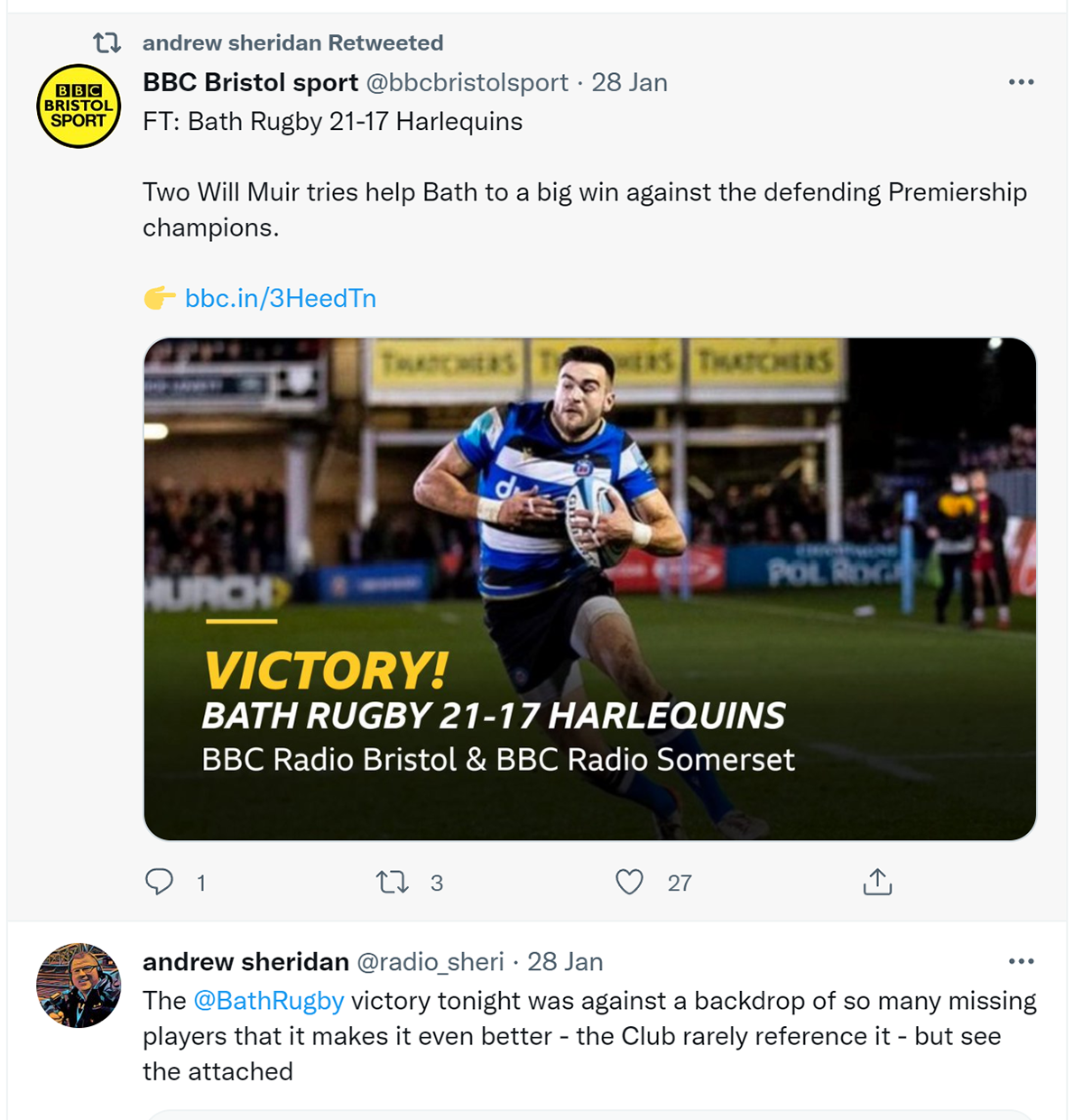Open the @radio_sheri handle
Screen dimensions: 1083x1120
coord(430,961)
